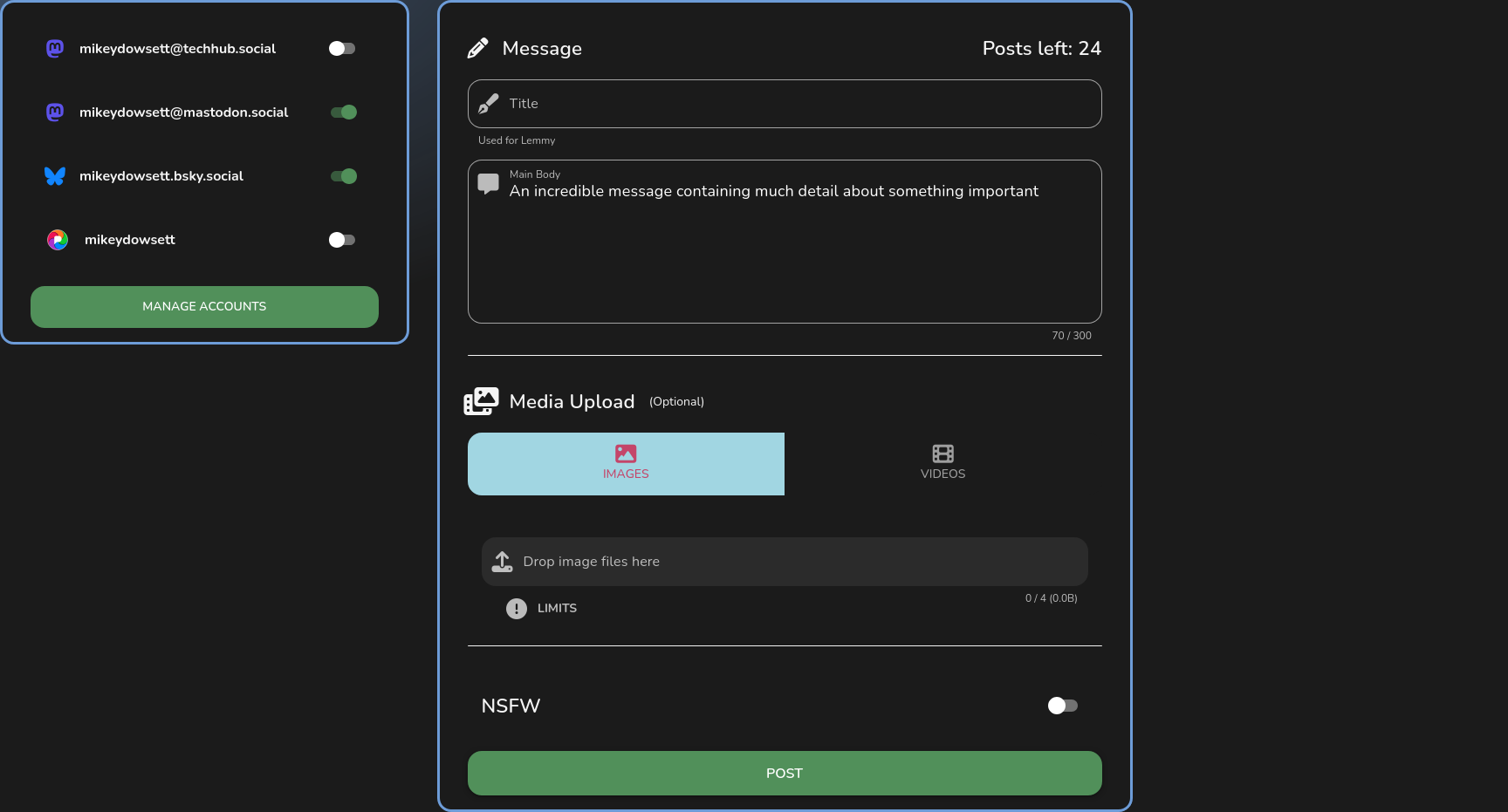Image resolution: width=1508 pixels, height=812 pixels.
Task: Submit with the green POST button
Action: tap(785, 774)
